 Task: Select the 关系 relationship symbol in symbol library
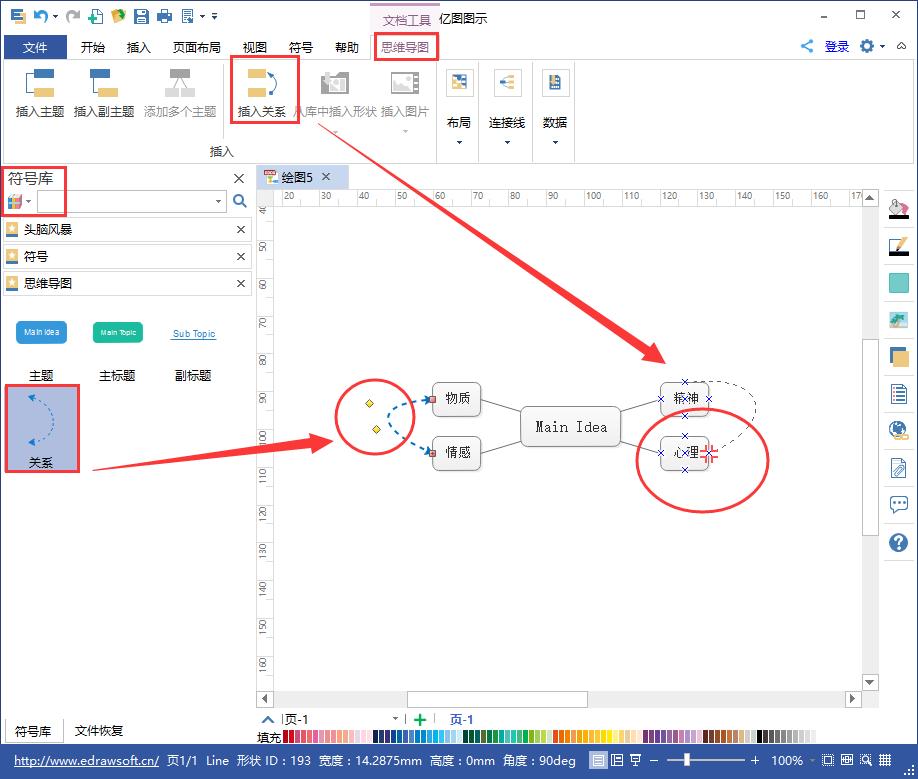[x=41, y=428]
